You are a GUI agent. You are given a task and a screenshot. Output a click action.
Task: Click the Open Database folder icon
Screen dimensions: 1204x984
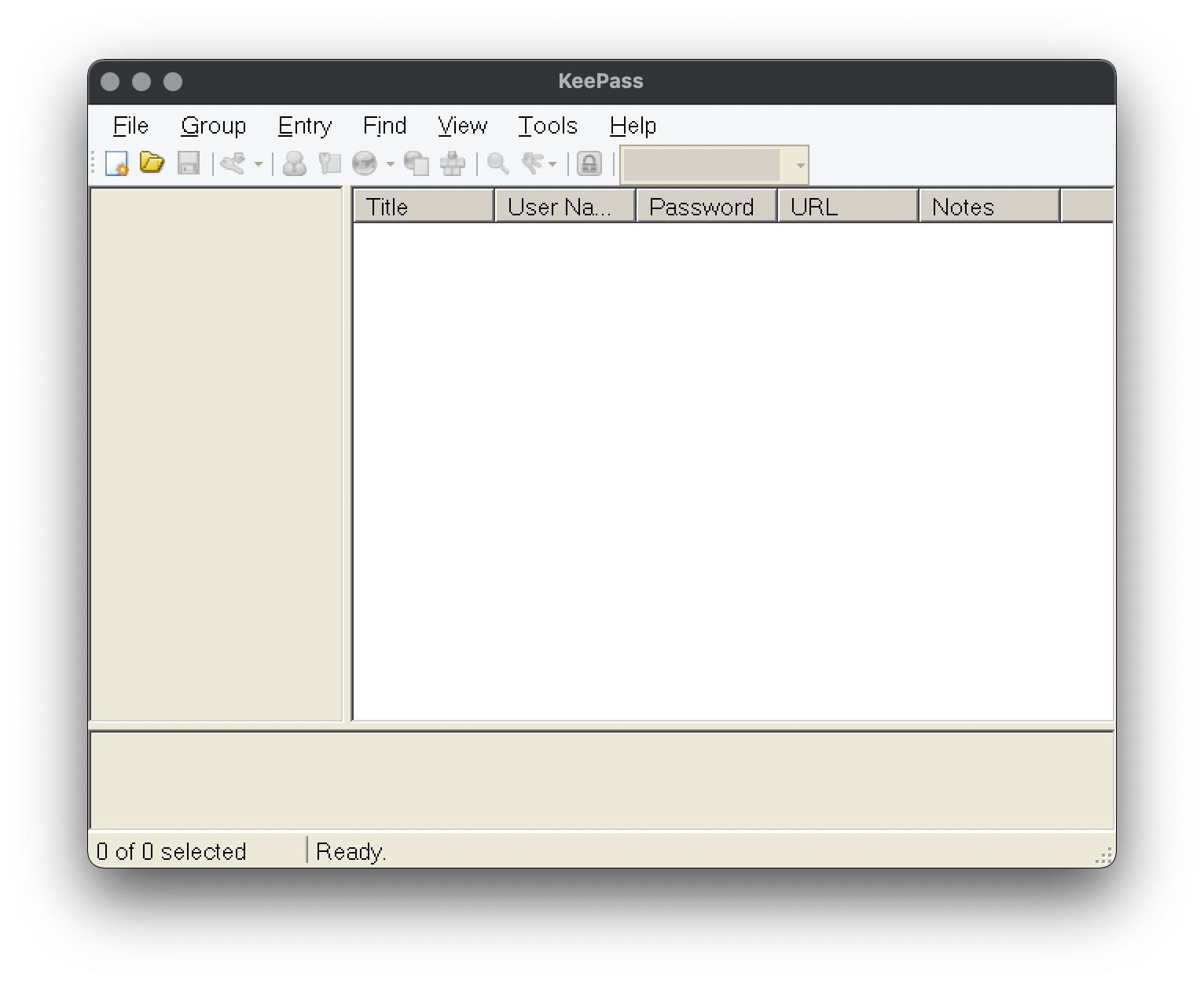(x=152, y=163)
